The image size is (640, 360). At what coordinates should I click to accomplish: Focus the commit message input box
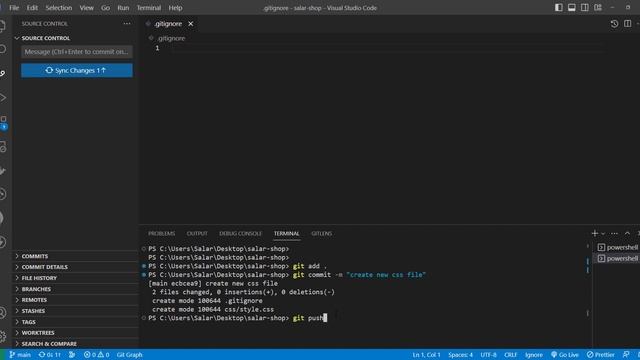[77, 52]
